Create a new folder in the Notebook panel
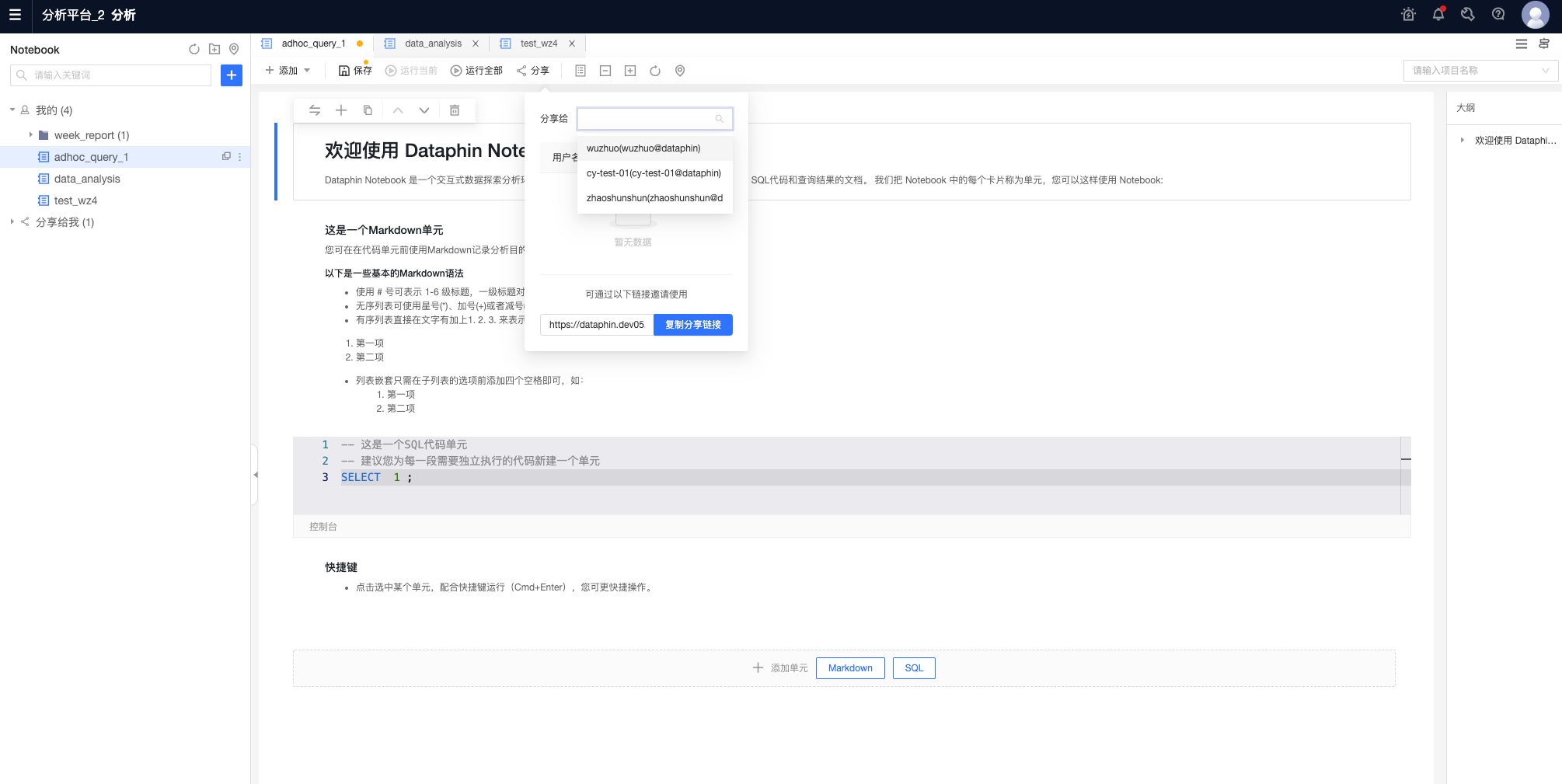This screenshot has width=1562, height=784. pos(214,49)
